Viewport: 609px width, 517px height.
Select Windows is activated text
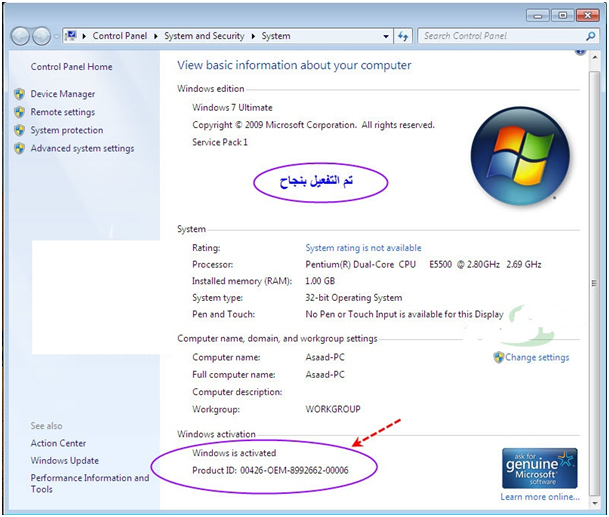[234, 453]
